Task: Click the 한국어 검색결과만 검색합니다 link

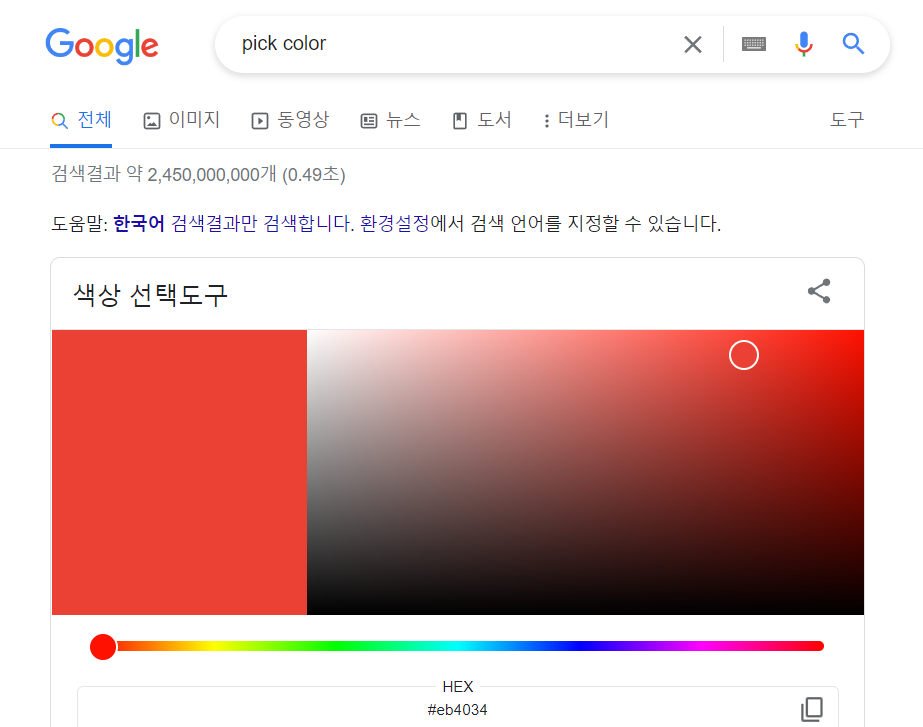Action: coord(233,224)
